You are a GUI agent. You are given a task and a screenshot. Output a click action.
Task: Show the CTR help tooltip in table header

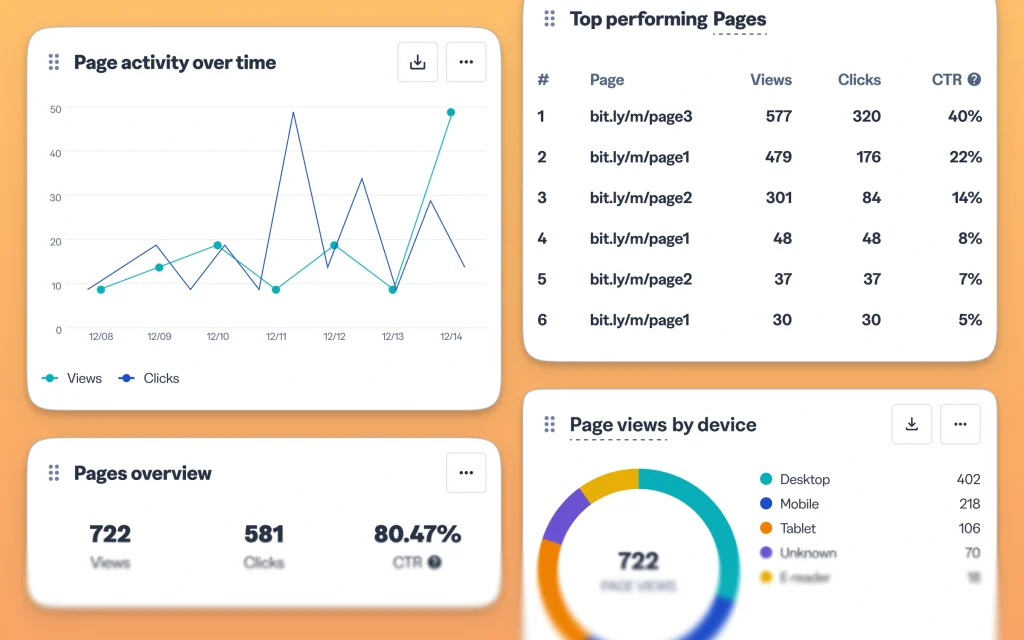pos(974,80)
